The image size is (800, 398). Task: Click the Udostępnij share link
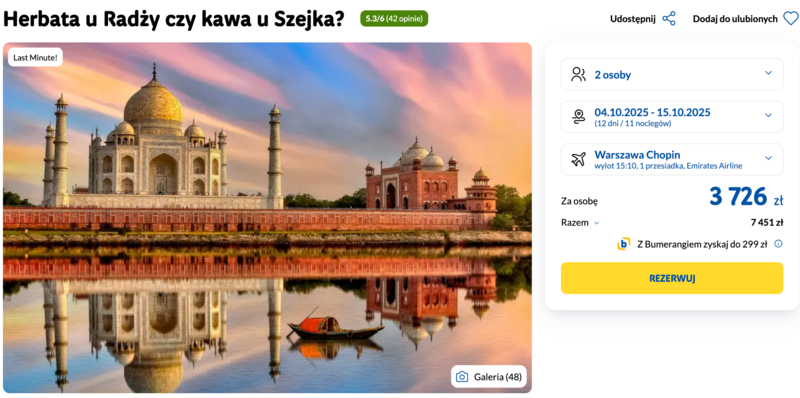tap(633, 19)
